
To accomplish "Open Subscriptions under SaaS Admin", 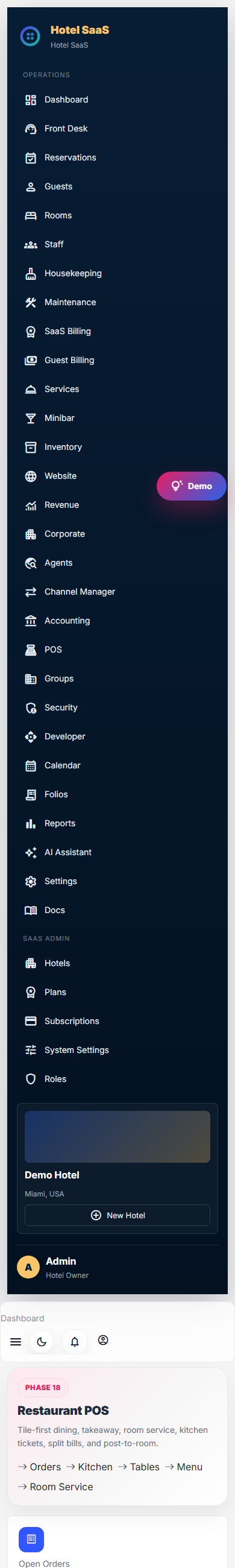I will [117, 1021].
